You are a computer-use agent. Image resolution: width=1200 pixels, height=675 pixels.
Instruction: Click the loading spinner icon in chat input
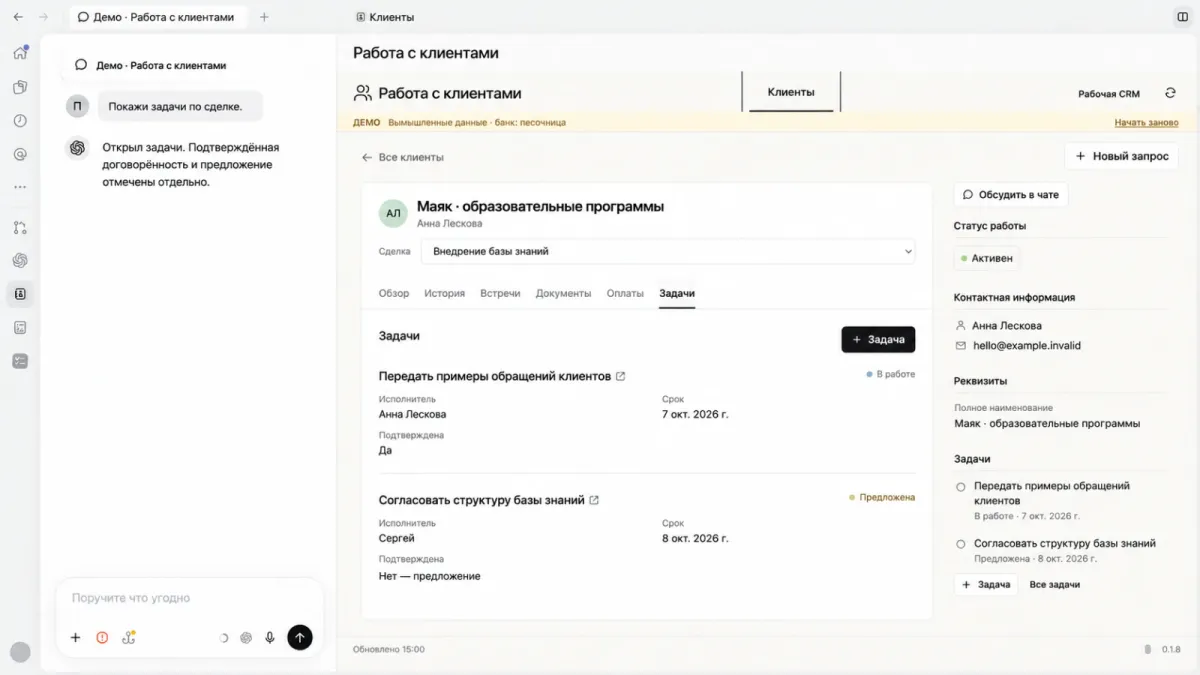point(222,637)
